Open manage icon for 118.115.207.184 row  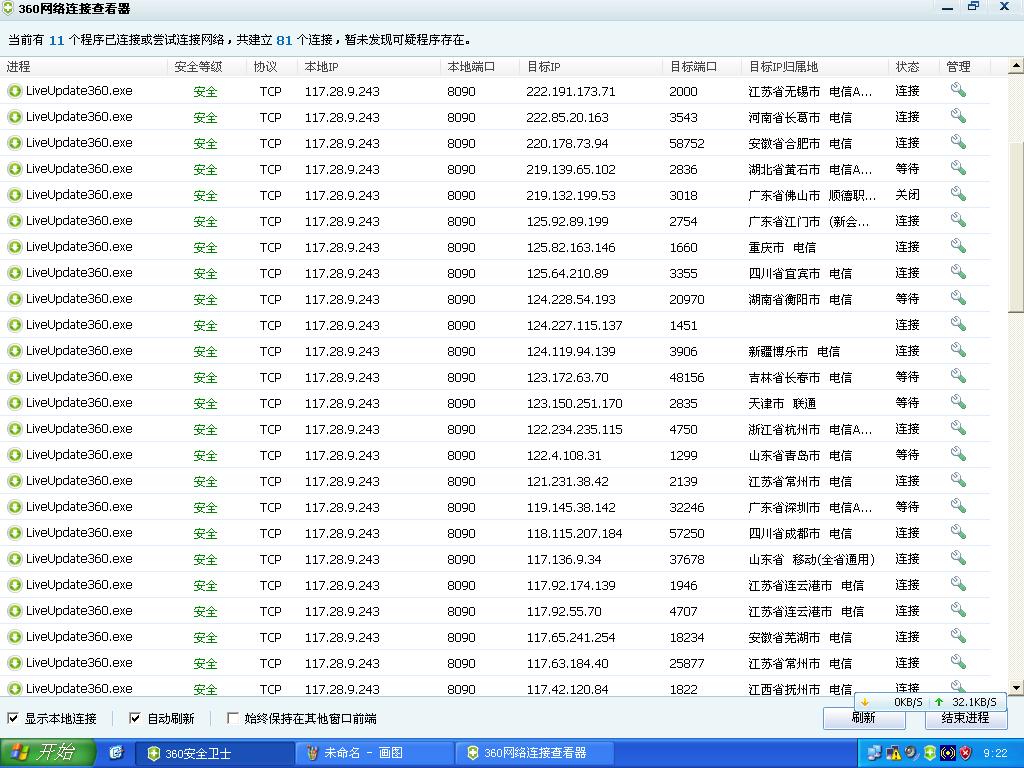[958, 532]
